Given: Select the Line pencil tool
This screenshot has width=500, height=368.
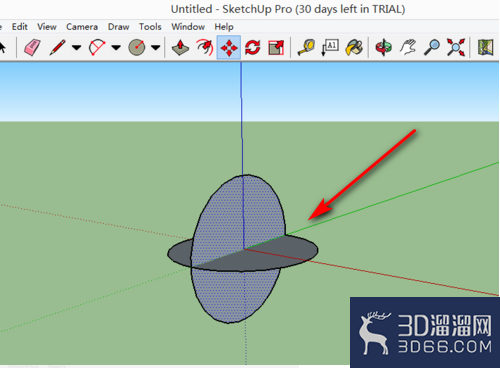Looking at the screenshot, I should click(x=57, y=47).
